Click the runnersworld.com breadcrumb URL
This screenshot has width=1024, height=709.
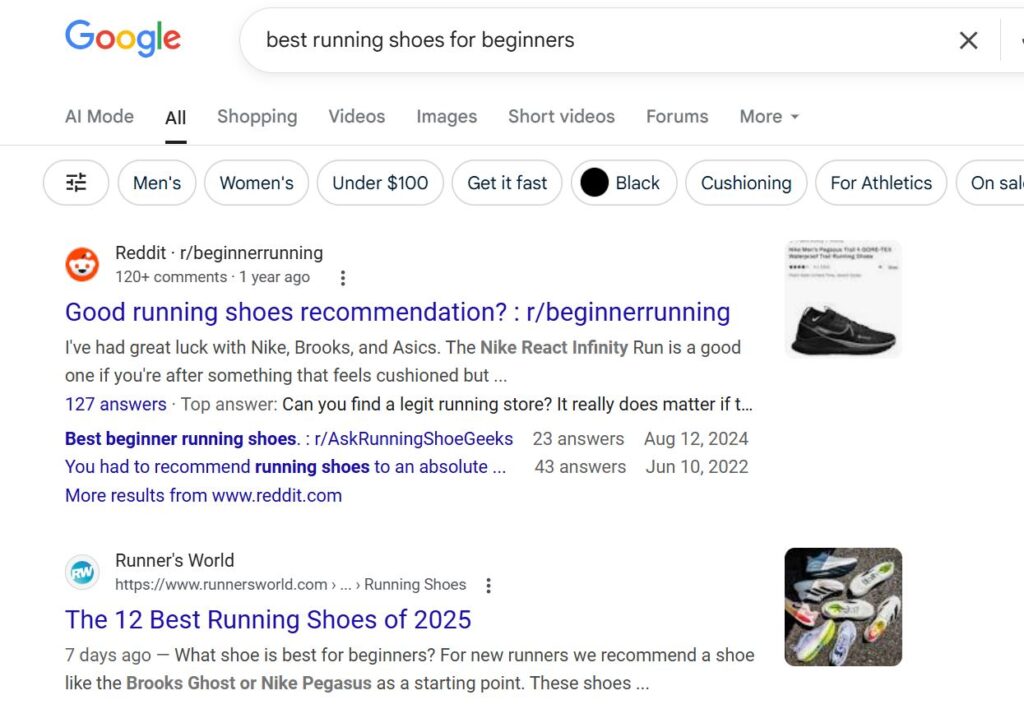(x=291, y=584)
